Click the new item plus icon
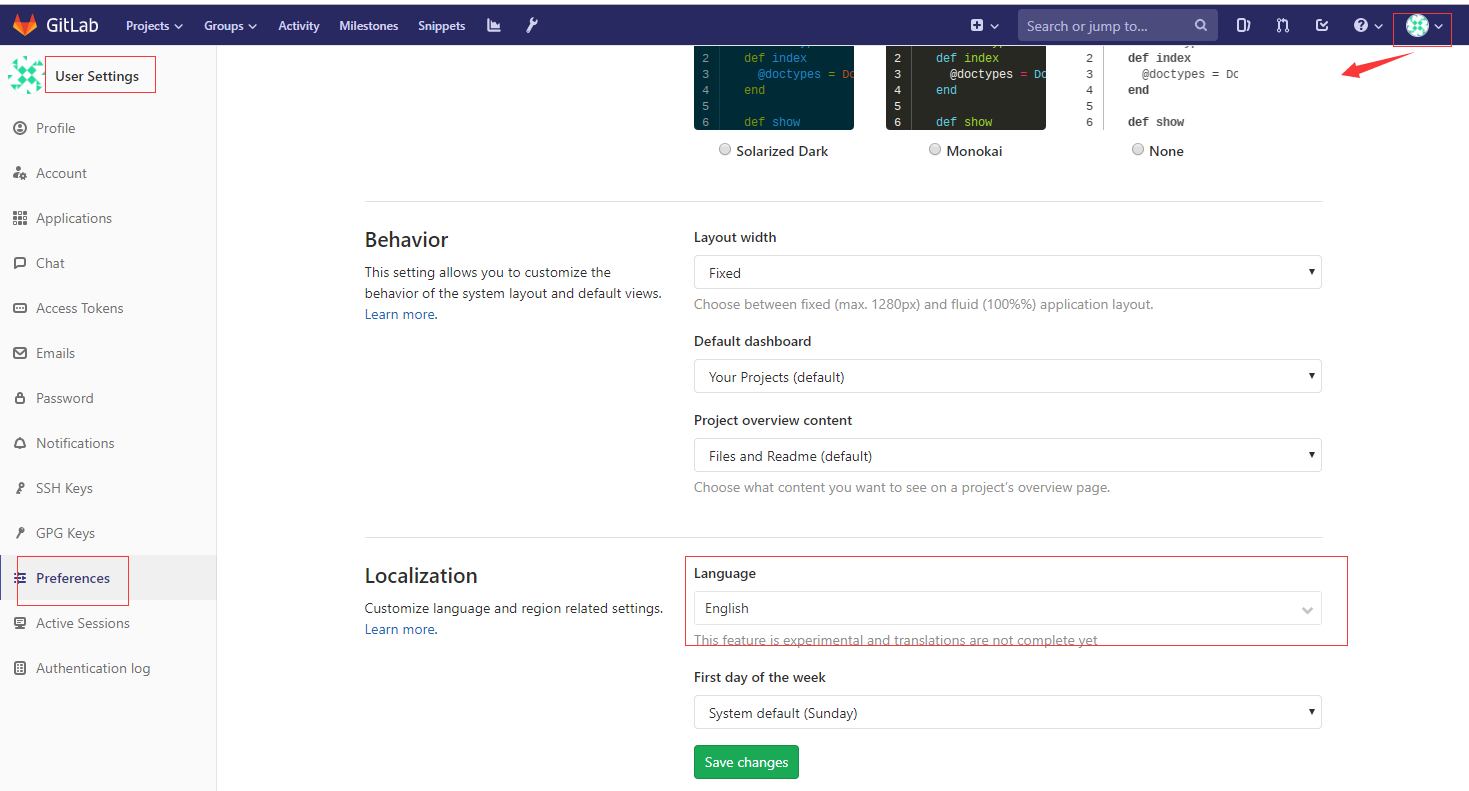 tap(984, 26)
